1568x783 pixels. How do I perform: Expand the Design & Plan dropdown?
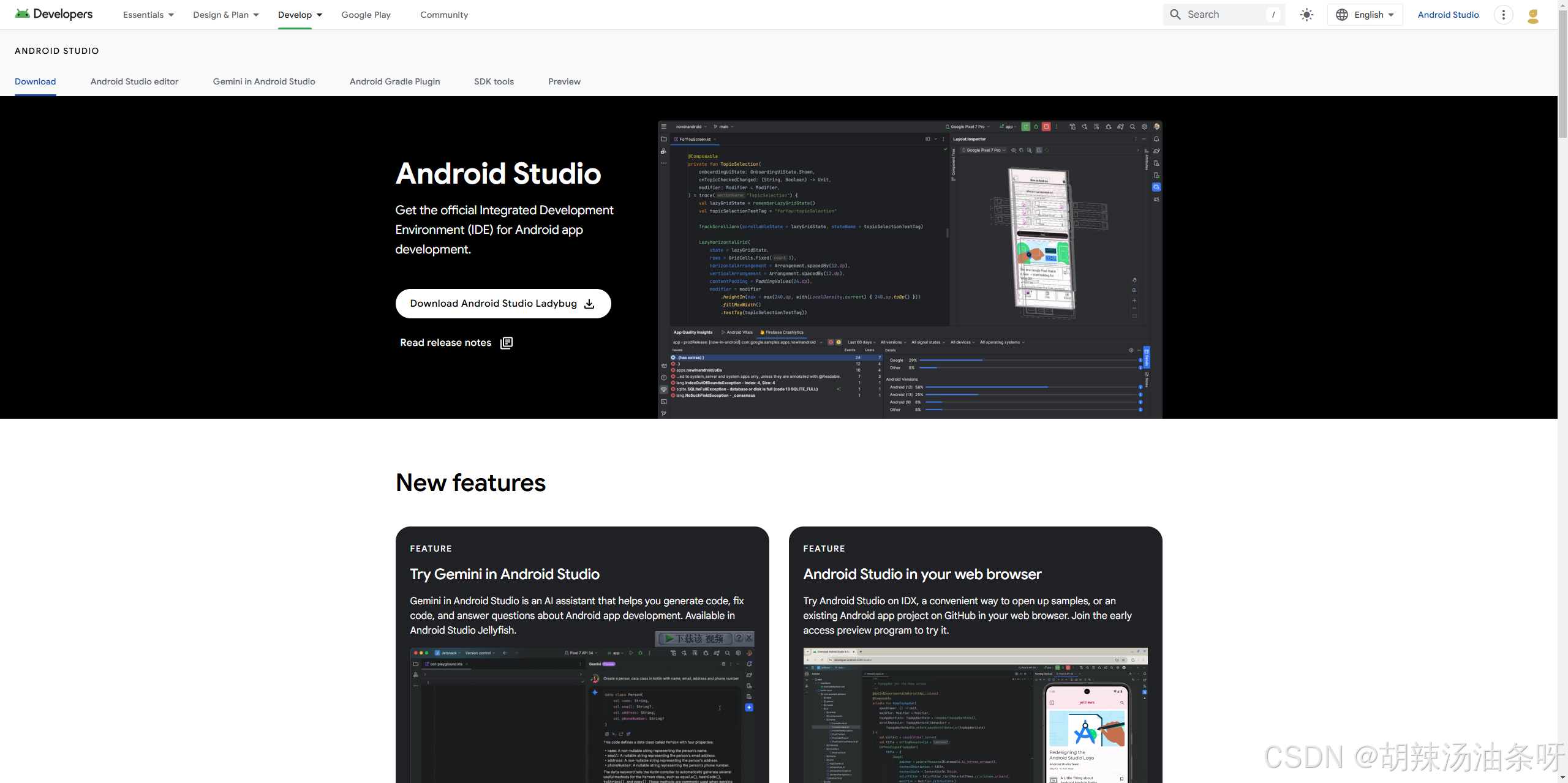coord(225,15)
